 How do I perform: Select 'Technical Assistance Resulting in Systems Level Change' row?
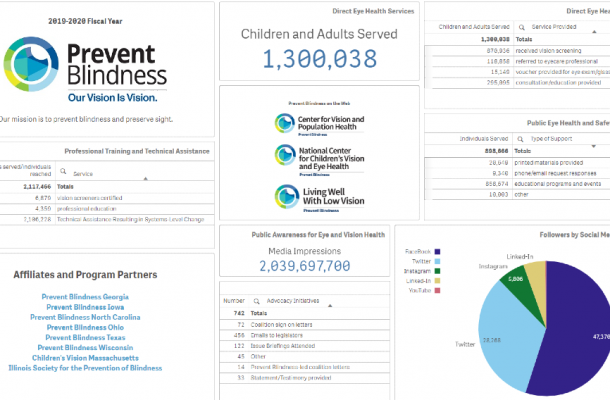tap(107, 219)
